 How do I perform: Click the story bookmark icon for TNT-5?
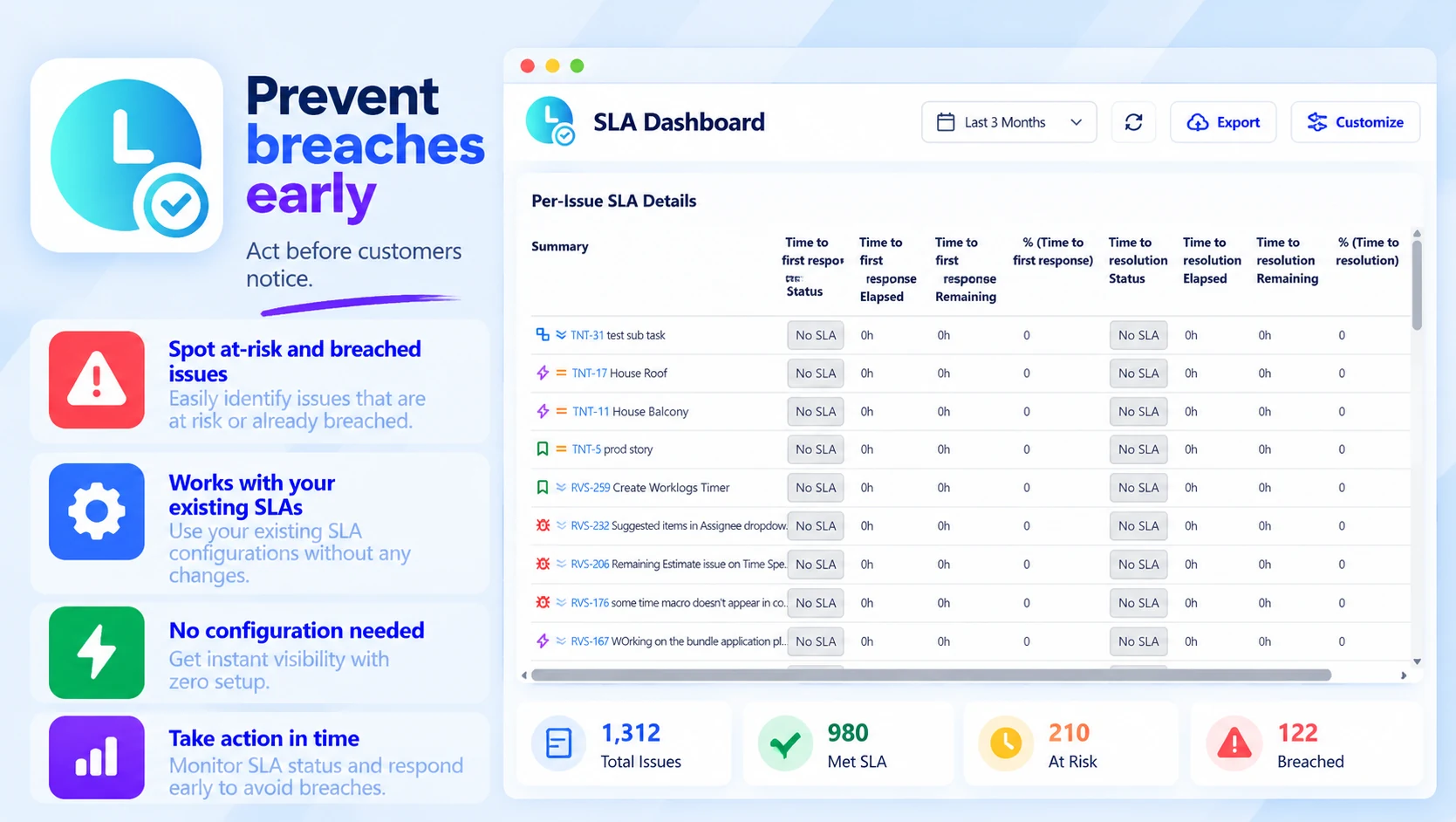(543, 449)
